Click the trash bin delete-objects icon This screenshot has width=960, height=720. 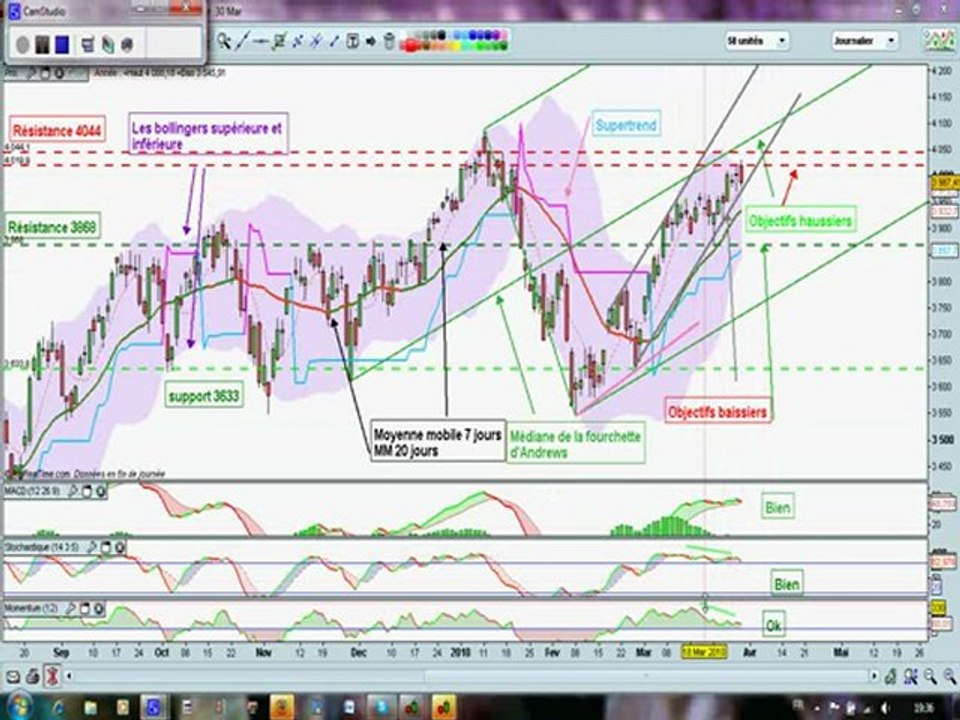coord(389,41)
